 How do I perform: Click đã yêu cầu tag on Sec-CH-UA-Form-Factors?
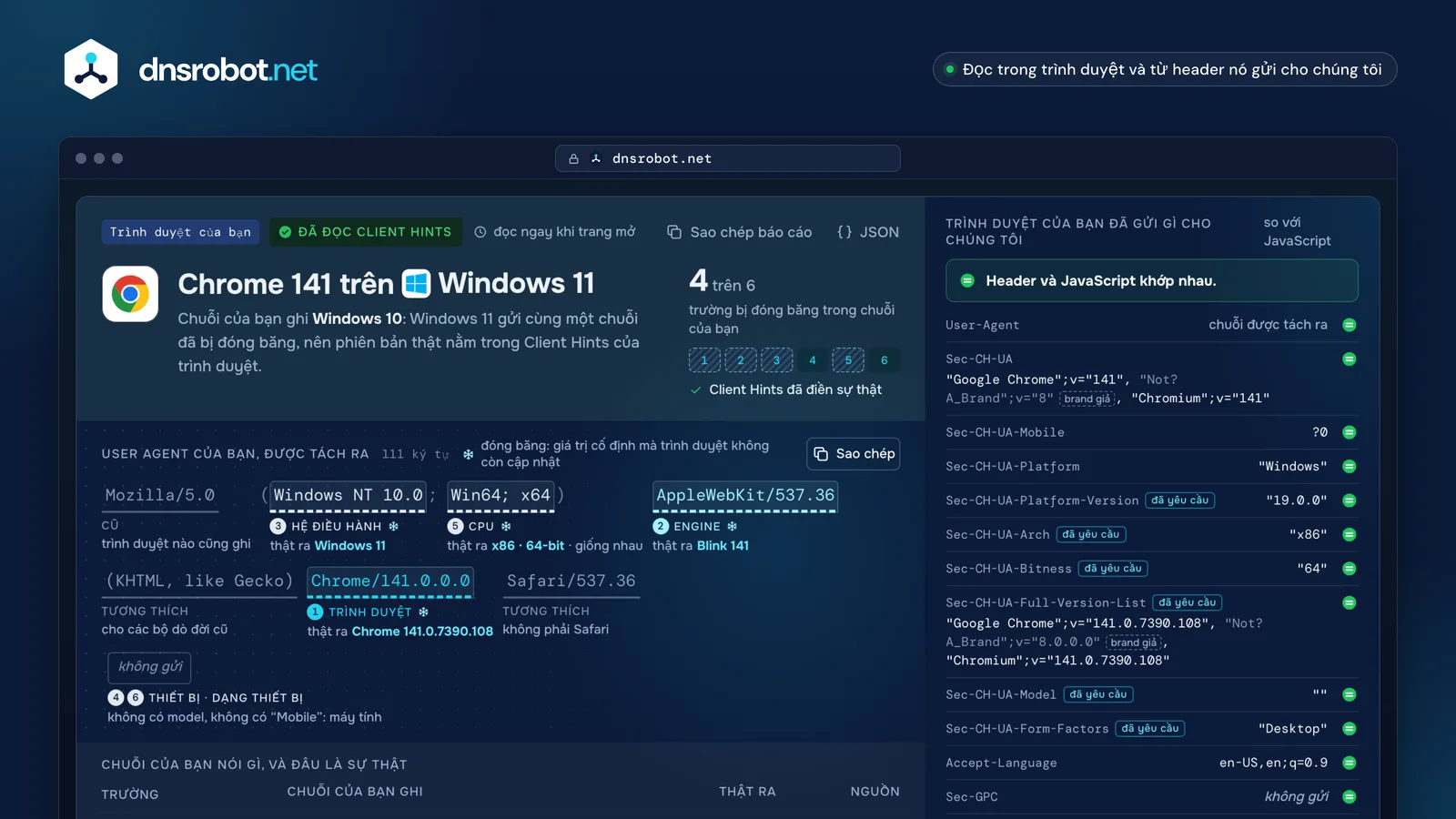pyautogui.click(x=1150, y=728)
